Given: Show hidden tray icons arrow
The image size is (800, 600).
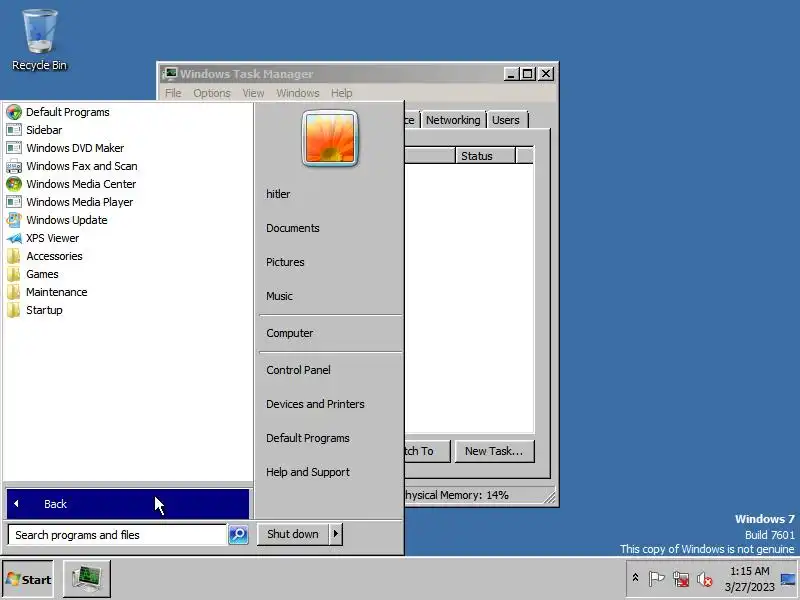Looking at the screenshot, I should click(x=635, y=578).
